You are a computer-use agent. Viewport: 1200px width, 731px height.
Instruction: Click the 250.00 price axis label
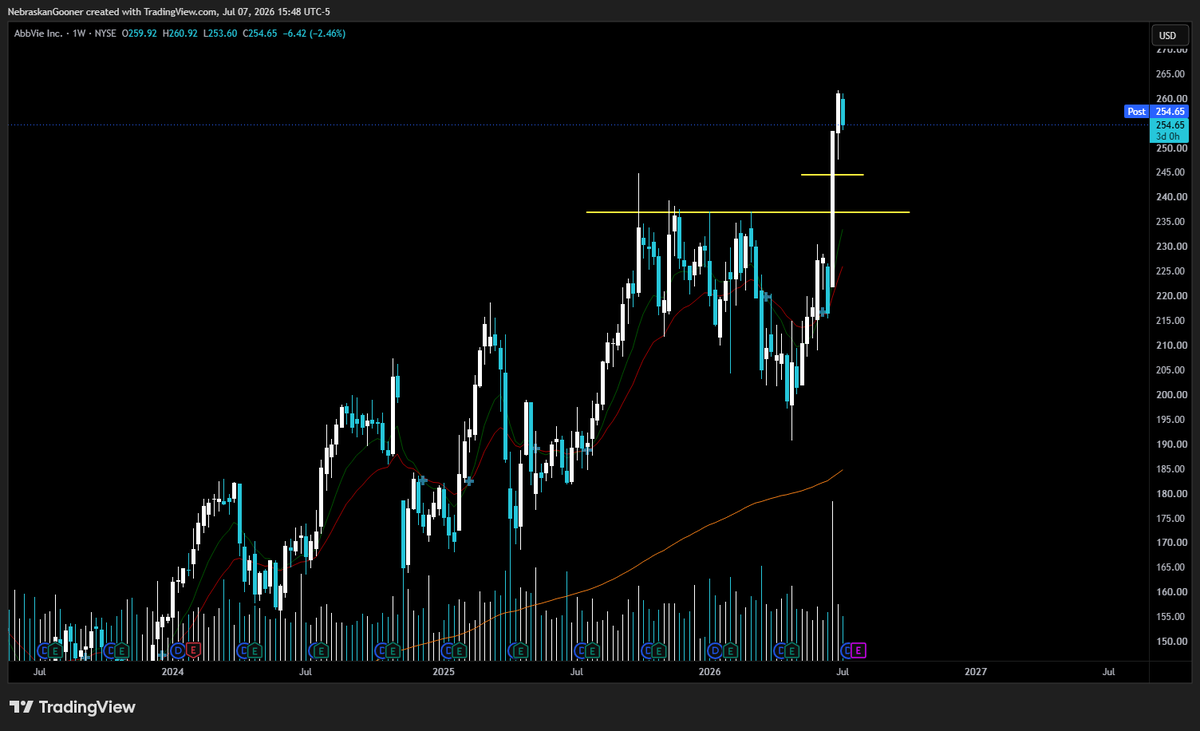click(1170, 148)
